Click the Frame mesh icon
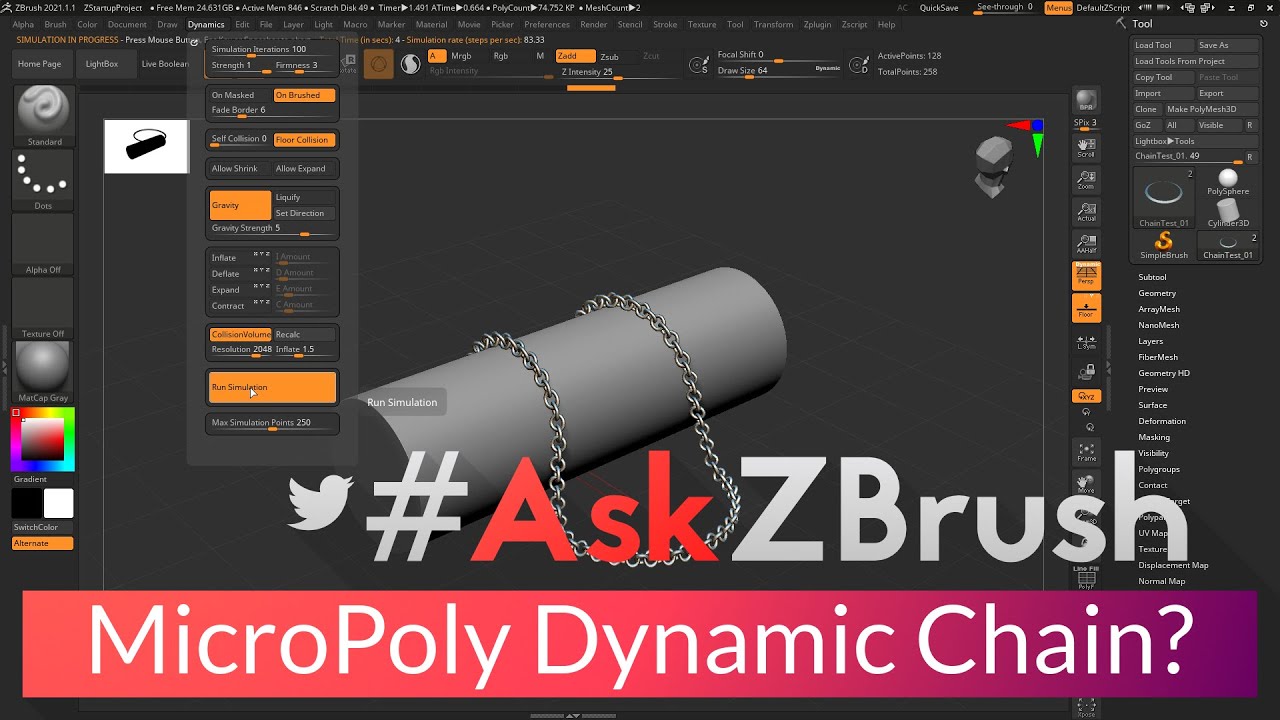1280x720 pixels. point(1086,452)
